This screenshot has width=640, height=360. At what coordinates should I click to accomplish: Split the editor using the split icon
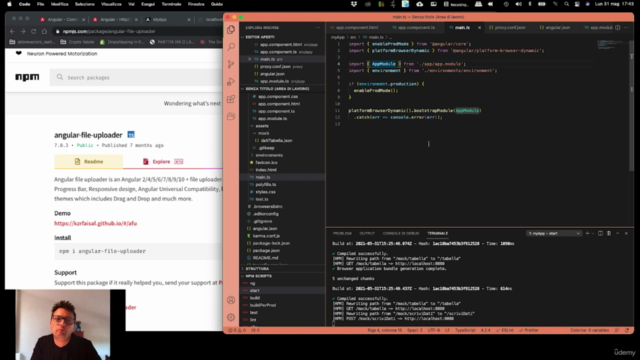coord(618,28)
